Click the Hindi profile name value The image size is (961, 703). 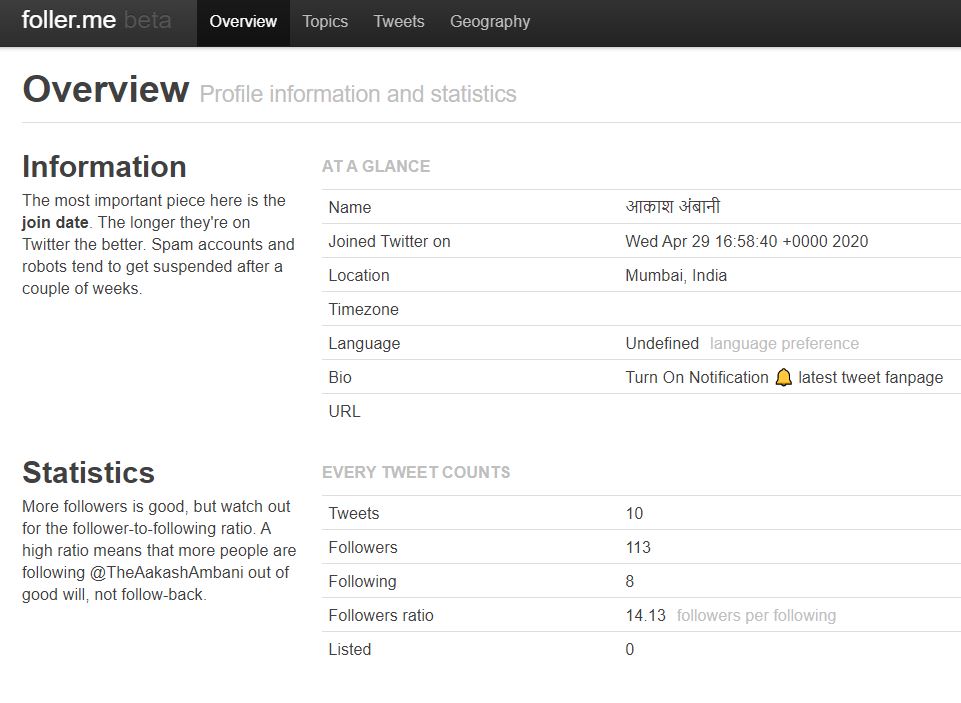click(672, 207)
